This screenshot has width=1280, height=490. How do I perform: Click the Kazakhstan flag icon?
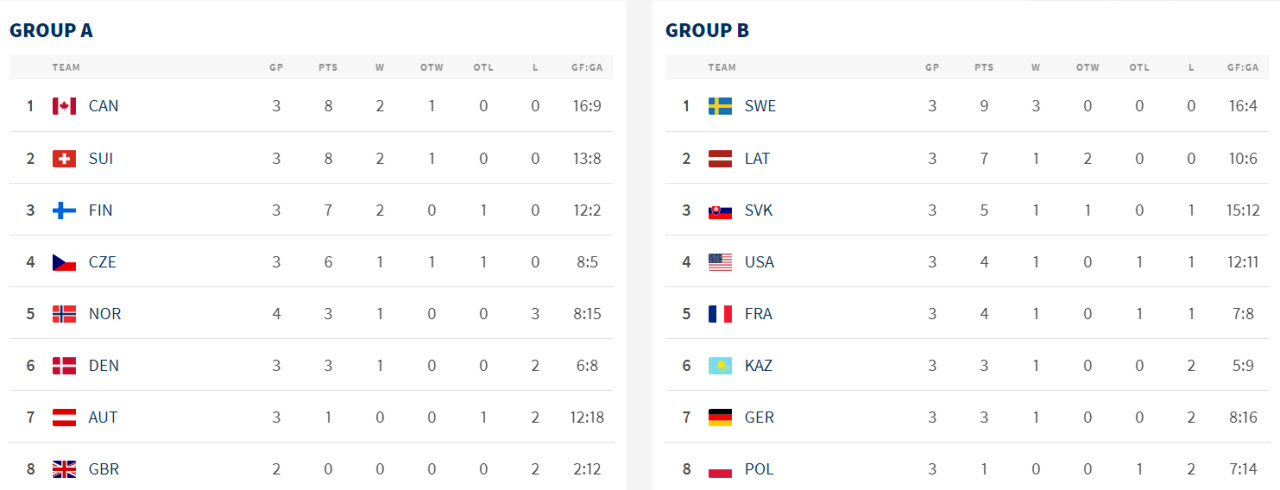click(720, 366)
